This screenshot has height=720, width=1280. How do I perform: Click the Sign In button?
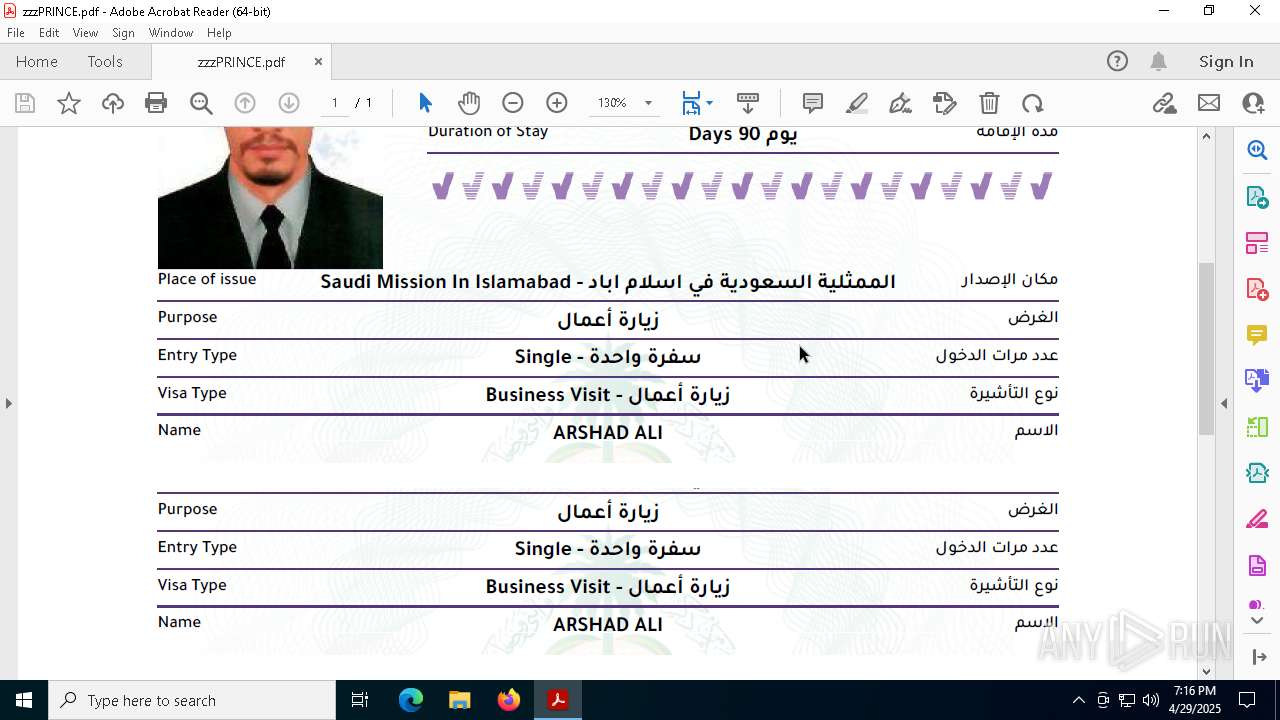tap(1226, 61)
